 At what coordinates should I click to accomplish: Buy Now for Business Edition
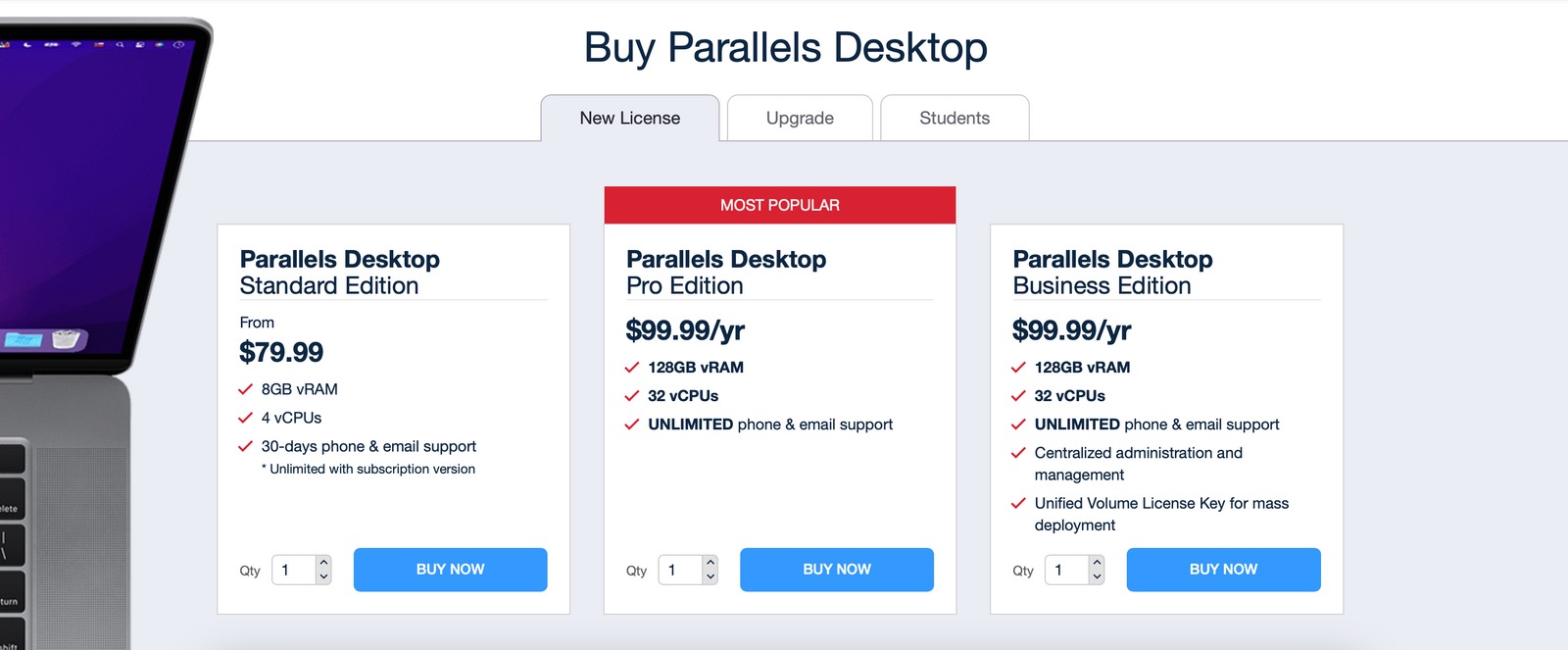(1223, 570)
